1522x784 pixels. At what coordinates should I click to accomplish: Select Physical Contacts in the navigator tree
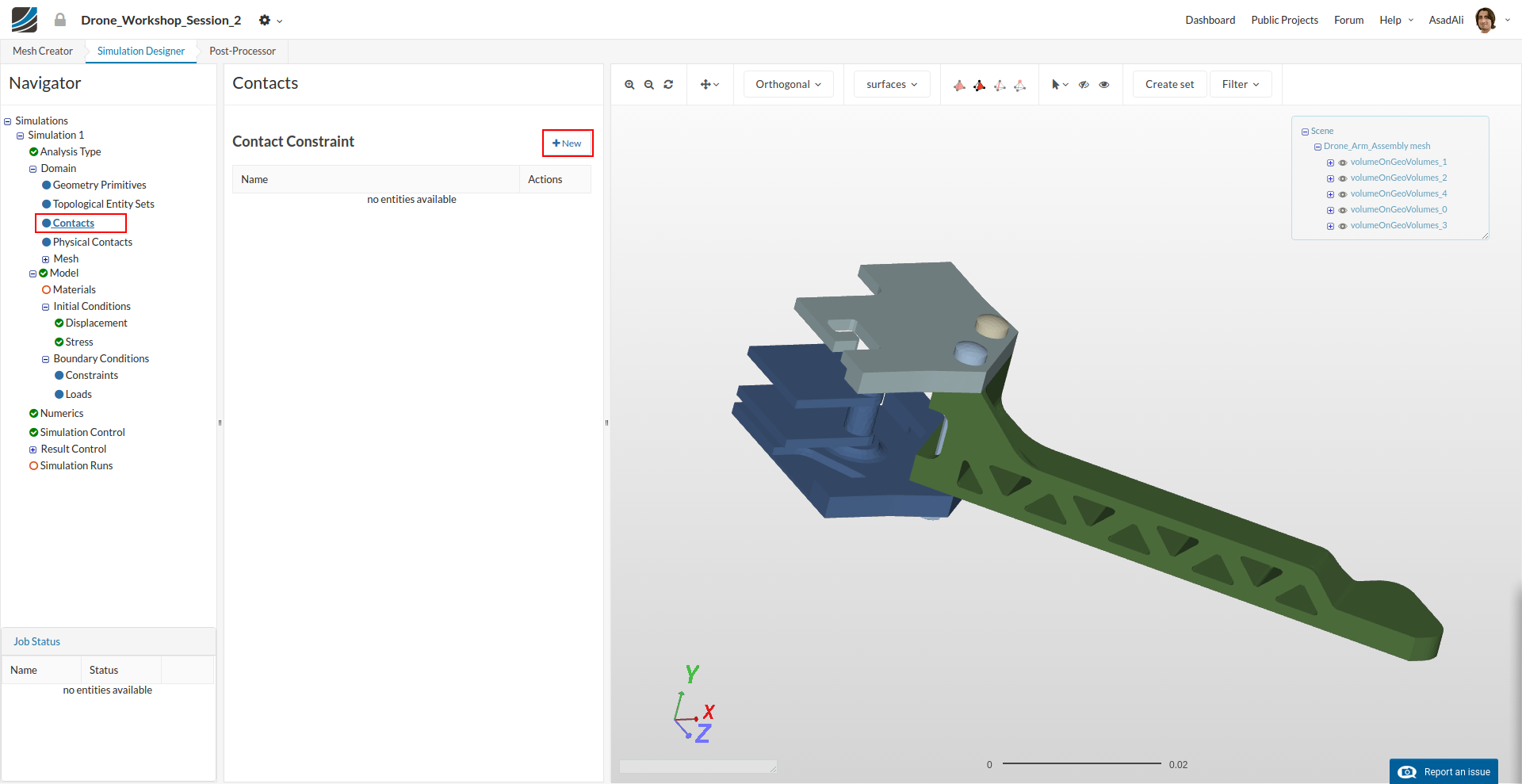[92, 243]
